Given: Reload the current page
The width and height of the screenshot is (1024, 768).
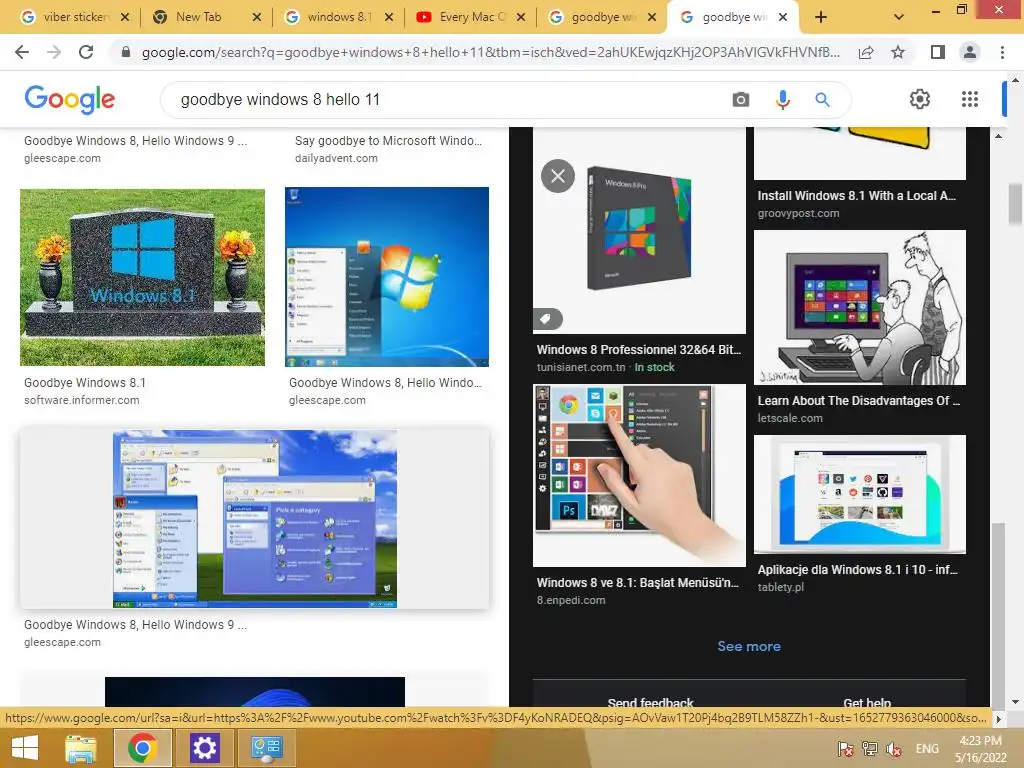Looking at the screenshot, I should coord(86,52).
